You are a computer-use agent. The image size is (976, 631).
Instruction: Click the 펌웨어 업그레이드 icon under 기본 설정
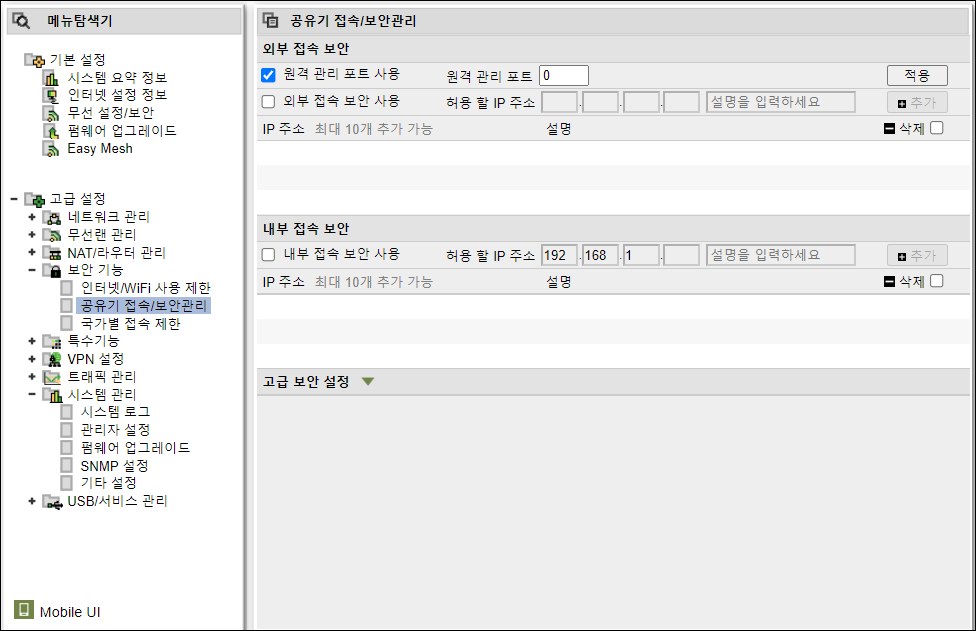pyautogui.click(x=51, y=131)
